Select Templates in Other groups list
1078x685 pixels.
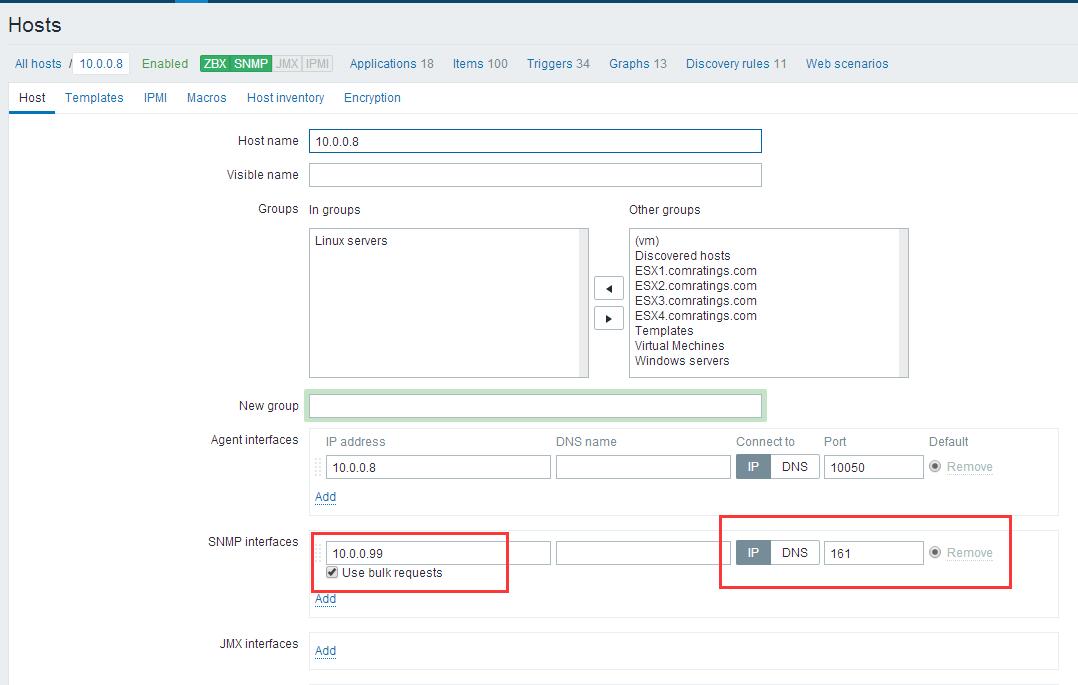[664, 331]
